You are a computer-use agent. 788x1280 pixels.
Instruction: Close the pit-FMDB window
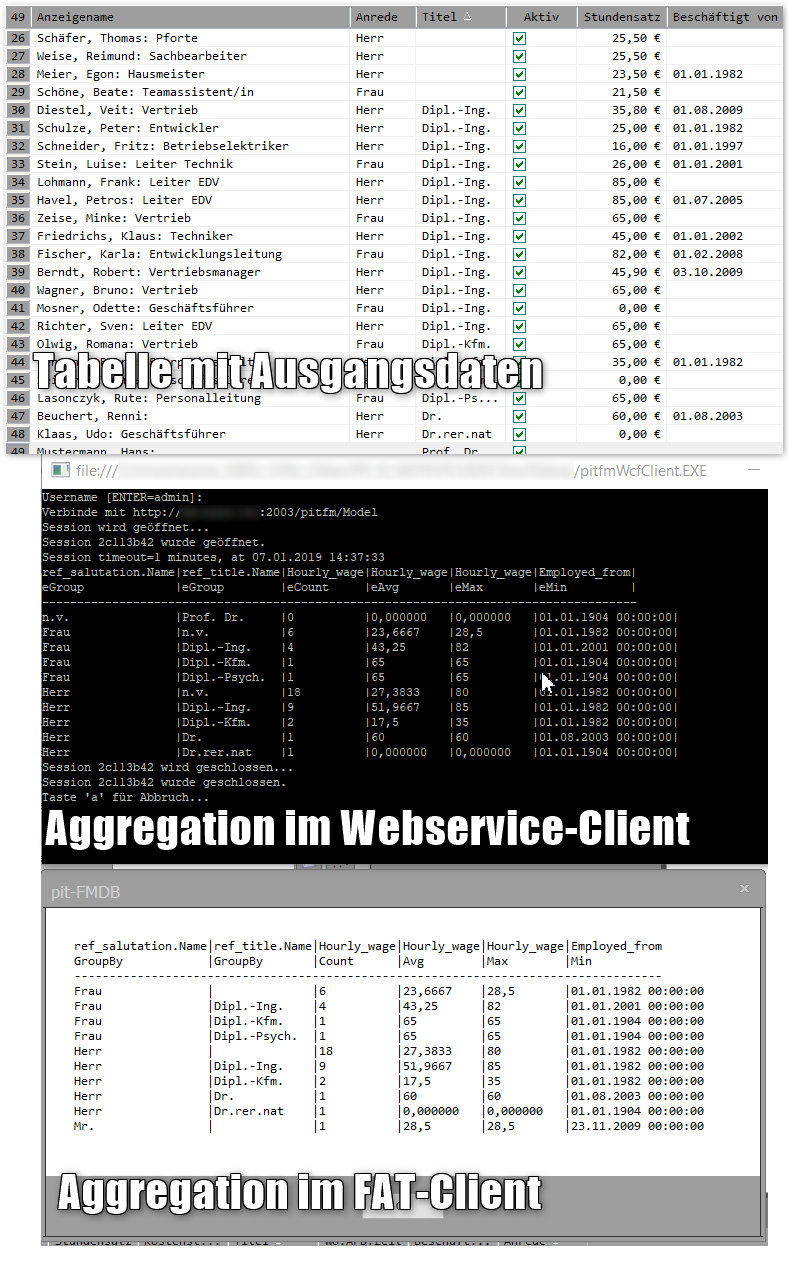point(744,888)
